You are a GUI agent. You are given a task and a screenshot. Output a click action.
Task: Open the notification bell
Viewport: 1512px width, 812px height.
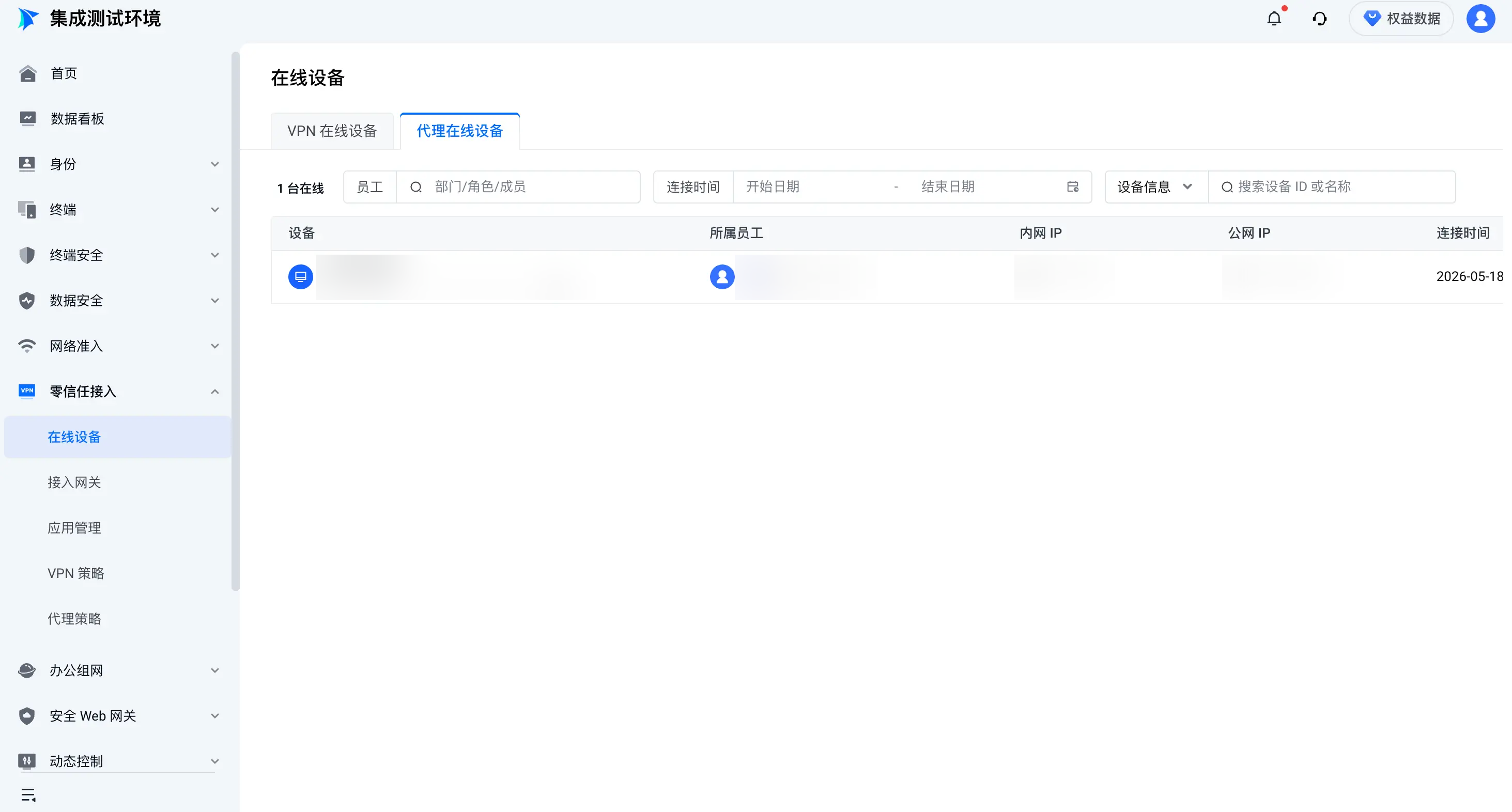coord(1274,19)
